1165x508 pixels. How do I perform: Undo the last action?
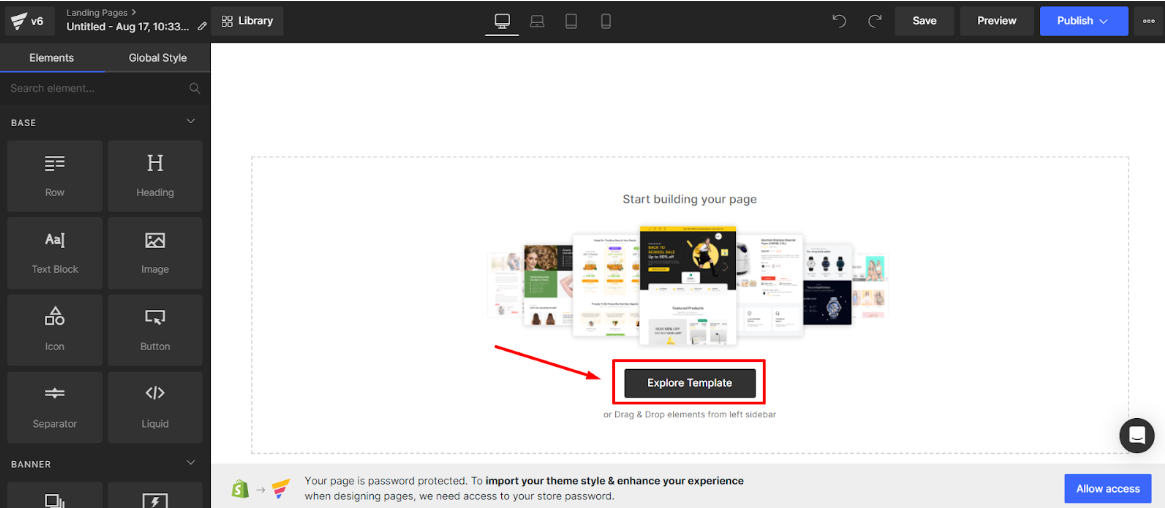840,21
